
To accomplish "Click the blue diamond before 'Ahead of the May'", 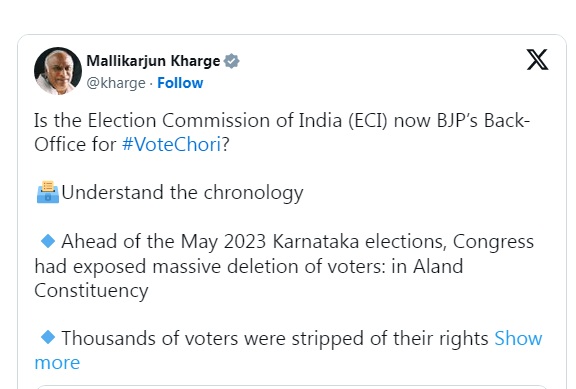I will point(48,241).
